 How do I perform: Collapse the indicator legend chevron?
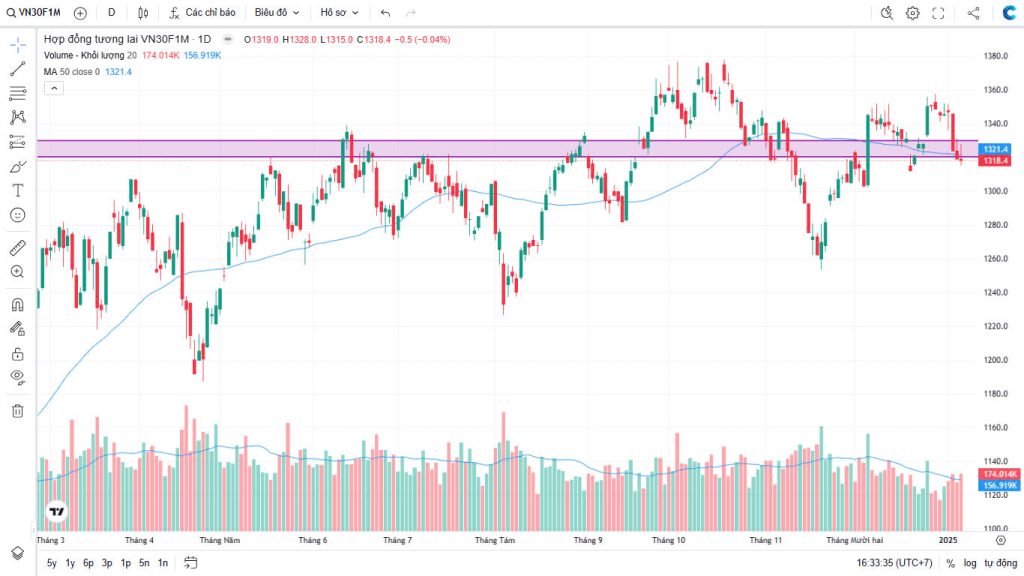coord(53,88)
